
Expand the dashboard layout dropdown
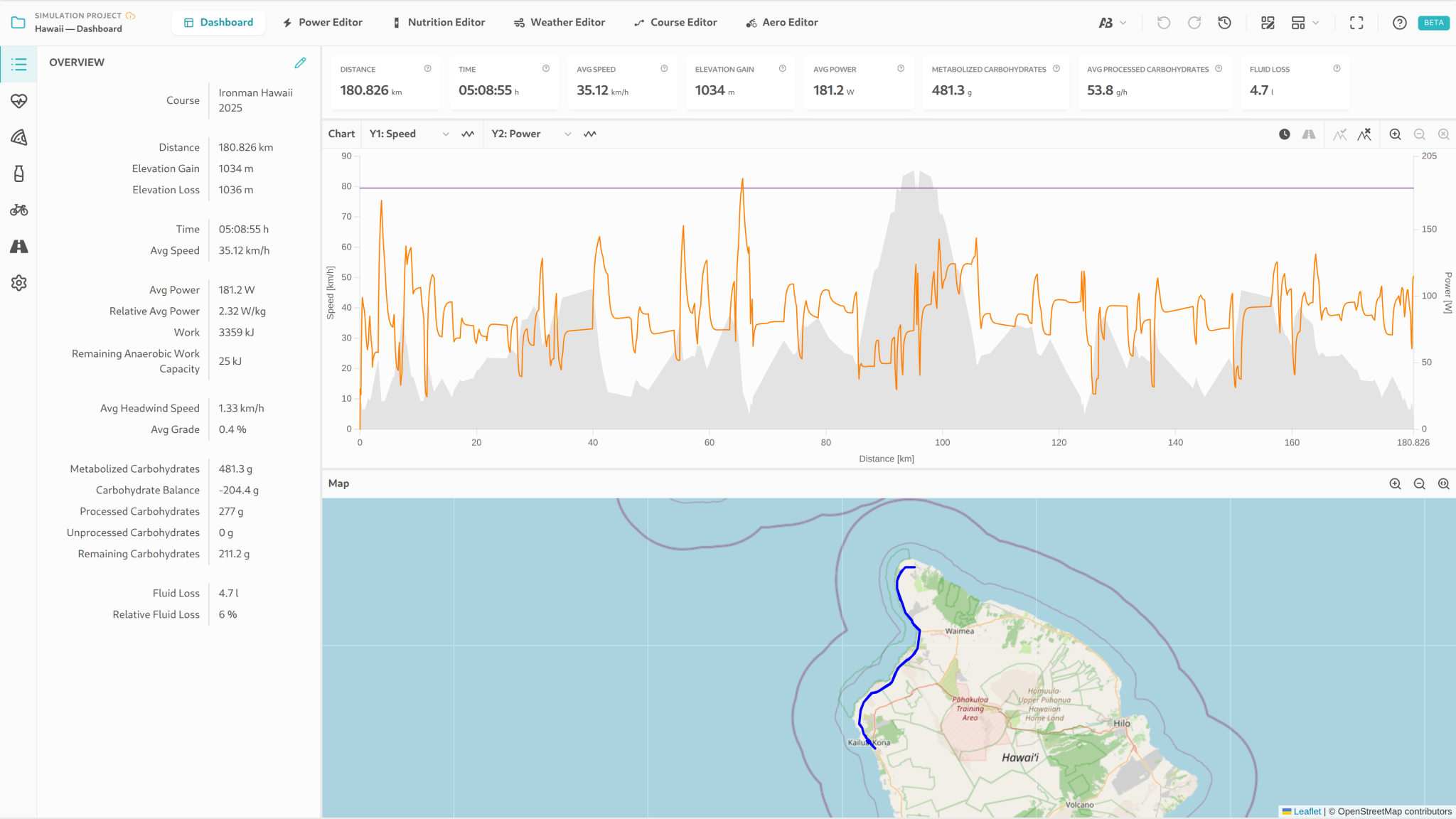[x=1305, y=23]
